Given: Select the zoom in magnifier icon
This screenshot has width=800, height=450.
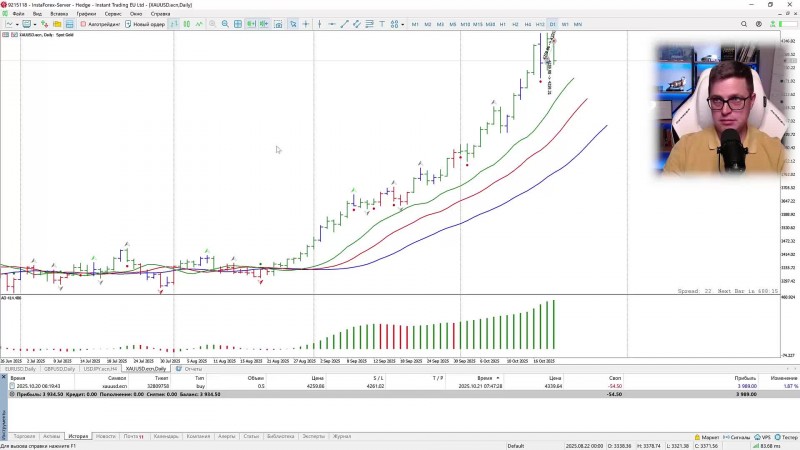Looking at the screenshot, I should click(212, 24).
